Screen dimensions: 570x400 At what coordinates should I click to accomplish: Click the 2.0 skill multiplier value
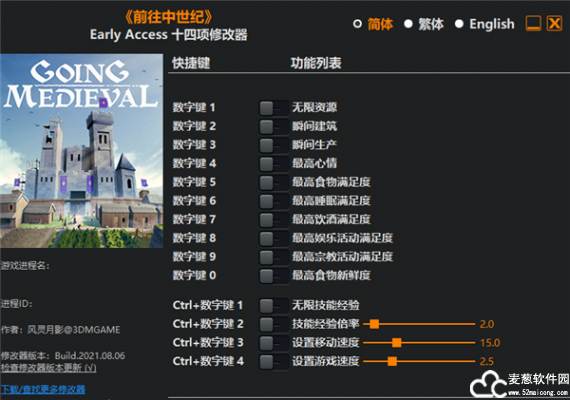(487, 324)
